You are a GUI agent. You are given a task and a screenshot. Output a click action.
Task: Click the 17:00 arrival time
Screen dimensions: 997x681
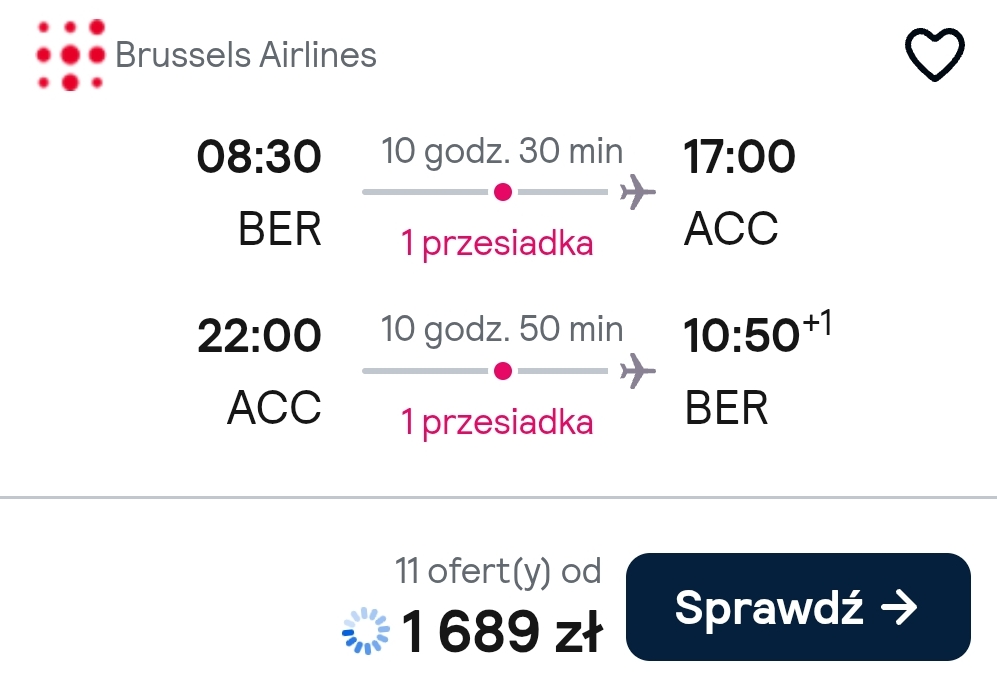[739, 156]
